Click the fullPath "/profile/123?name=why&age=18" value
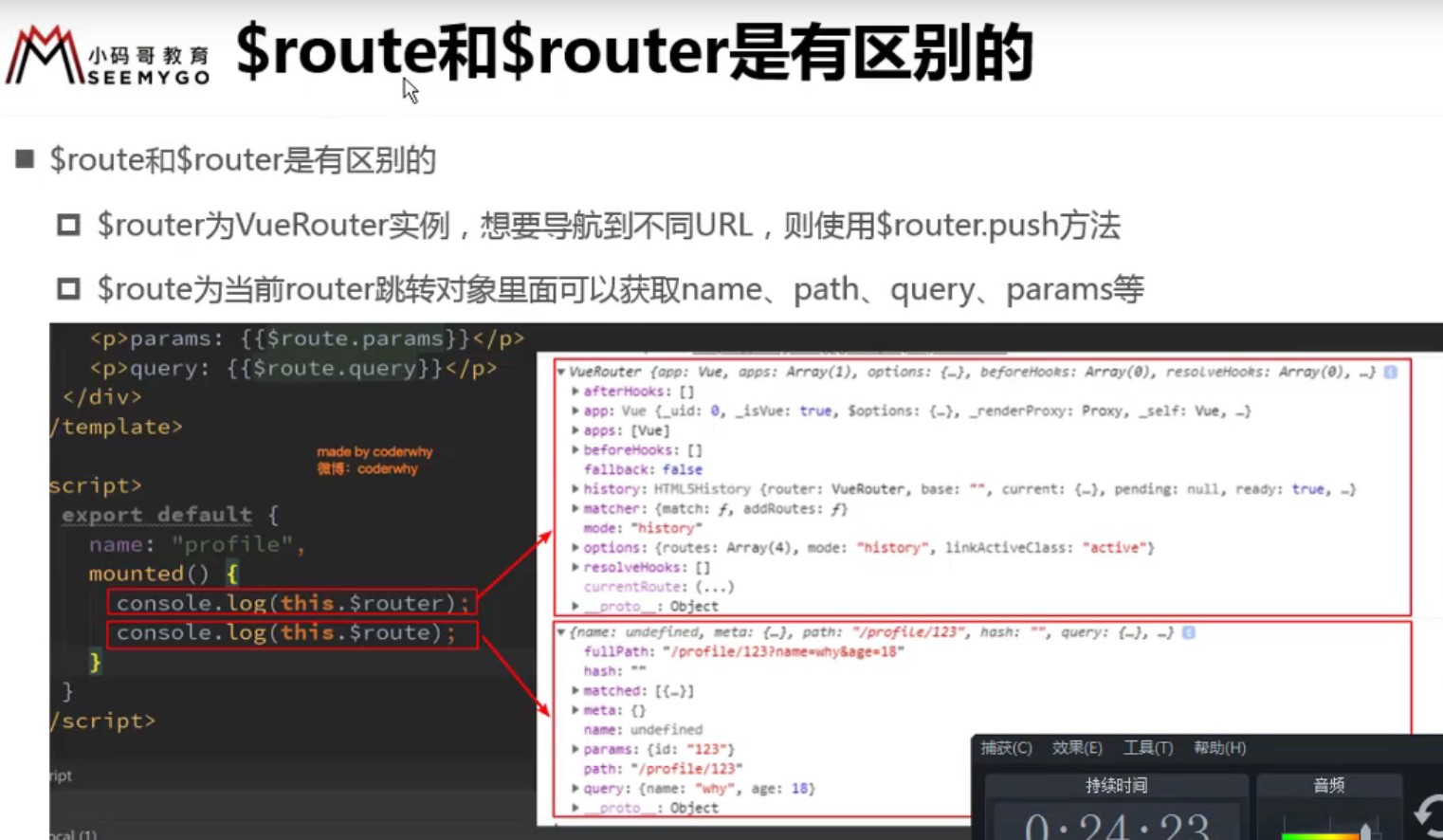Screen dimensions: 1443x840 click(782, 651)
